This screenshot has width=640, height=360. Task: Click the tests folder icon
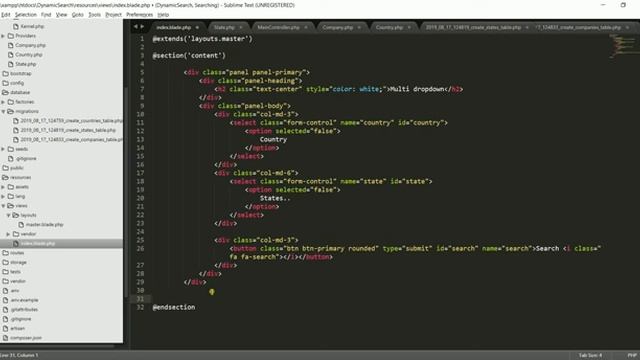pos(6,272)
